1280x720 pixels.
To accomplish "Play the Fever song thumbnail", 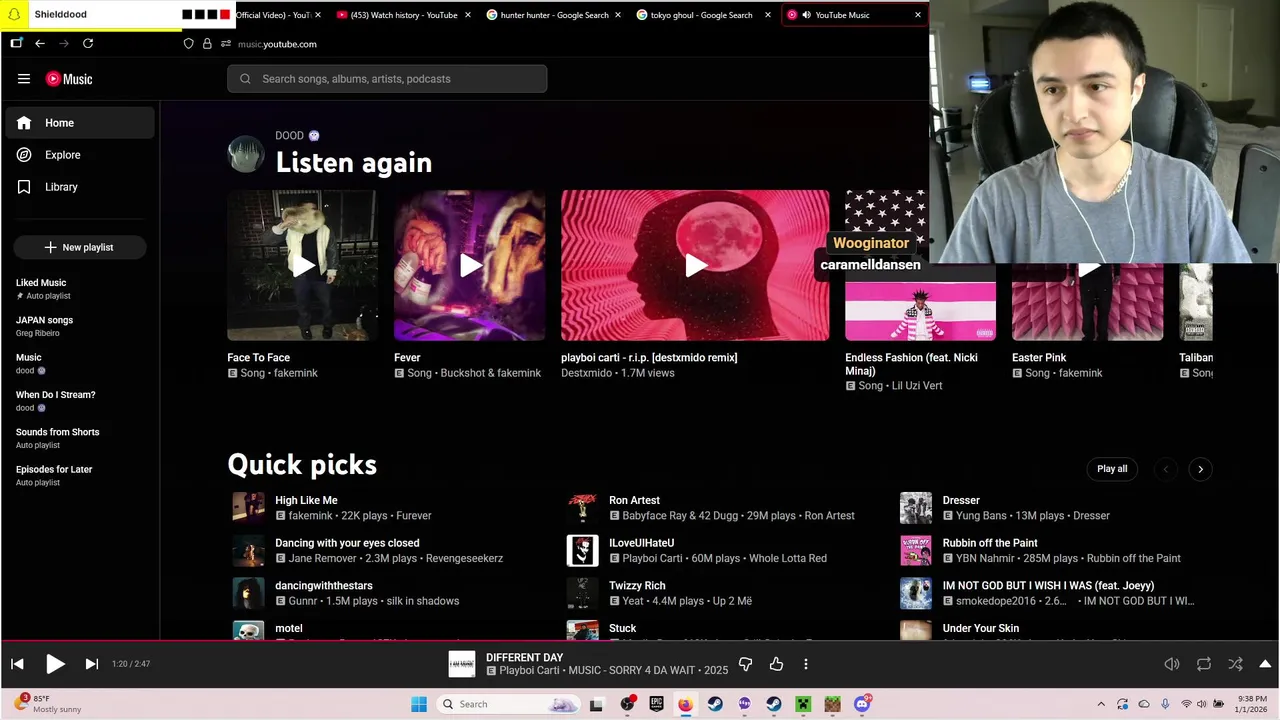I will click(x=470, y=265).
